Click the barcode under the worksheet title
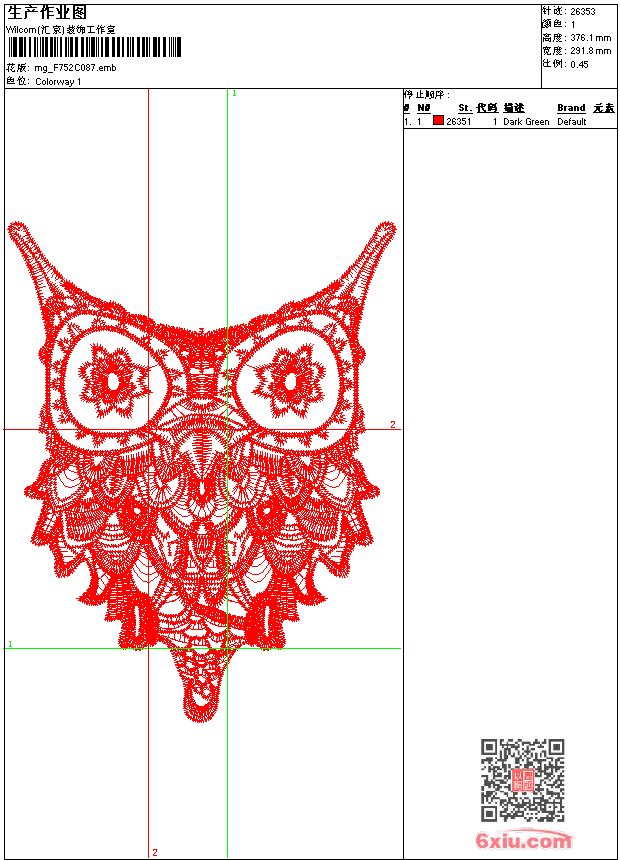620x860 pixels. (95, 47)
